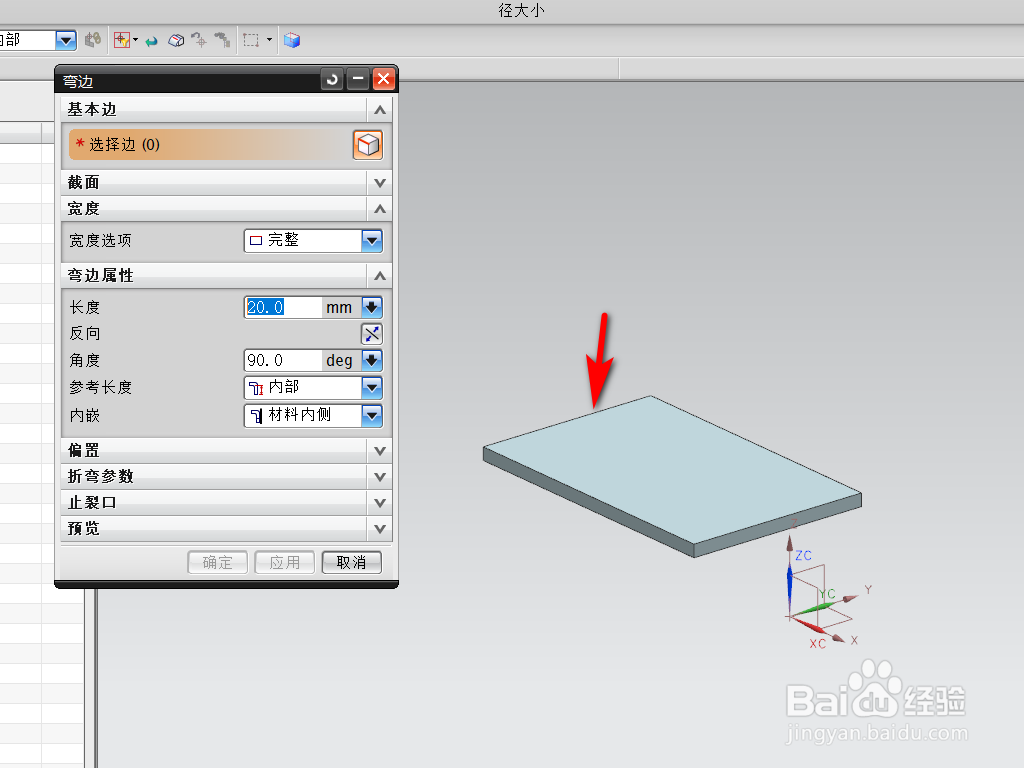Image resolution: width=1024 pixels, height=768 pixels.
Task: Expand the 折弯参数 section
Action: [380, 477]
